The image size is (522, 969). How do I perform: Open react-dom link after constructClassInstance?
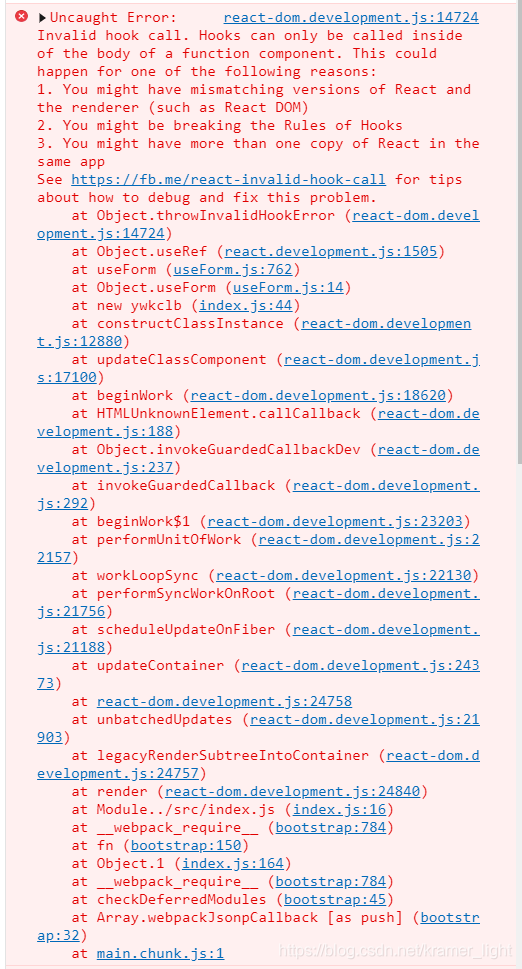386,323
